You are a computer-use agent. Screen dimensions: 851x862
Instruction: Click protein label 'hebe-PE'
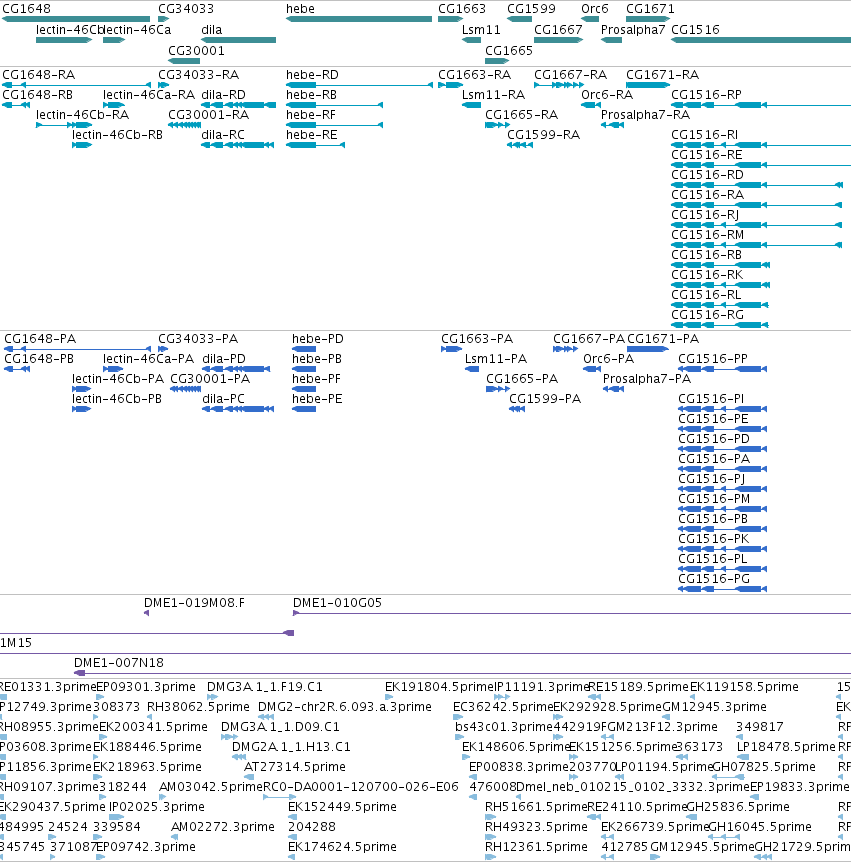(x=317, y=399)
